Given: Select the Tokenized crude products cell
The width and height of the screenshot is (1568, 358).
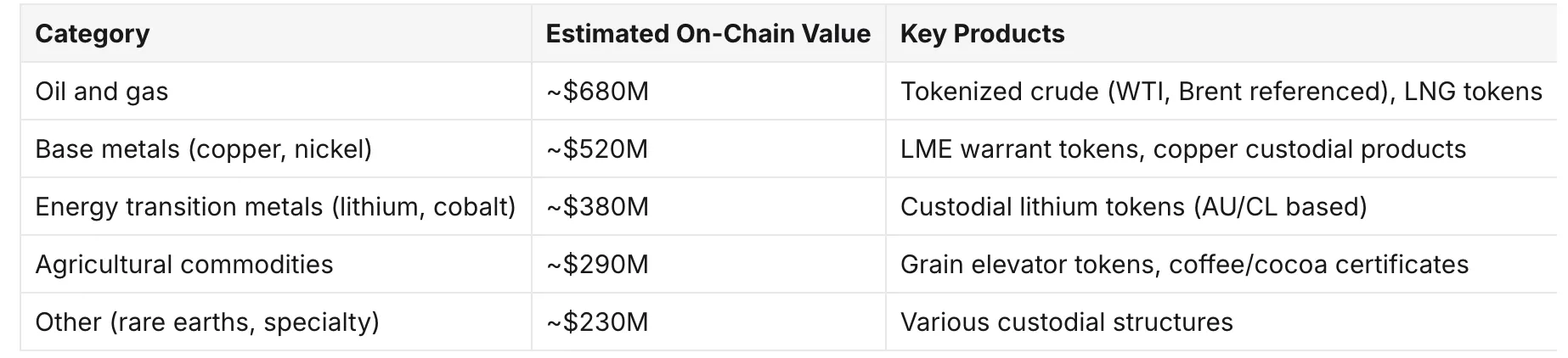Looking at the screenshot, I should 1221,92.
